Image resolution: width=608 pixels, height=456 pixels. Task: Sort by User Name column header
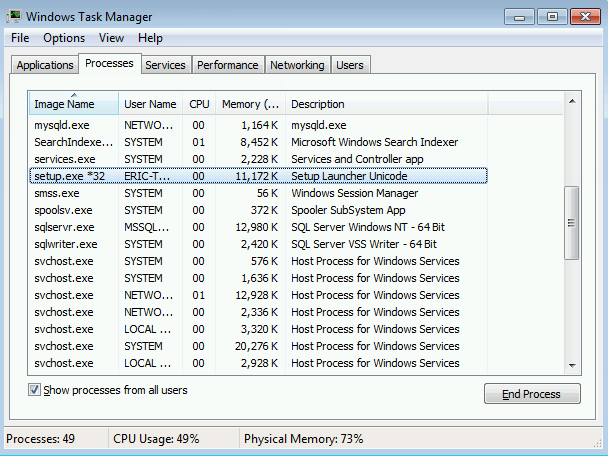150,104
